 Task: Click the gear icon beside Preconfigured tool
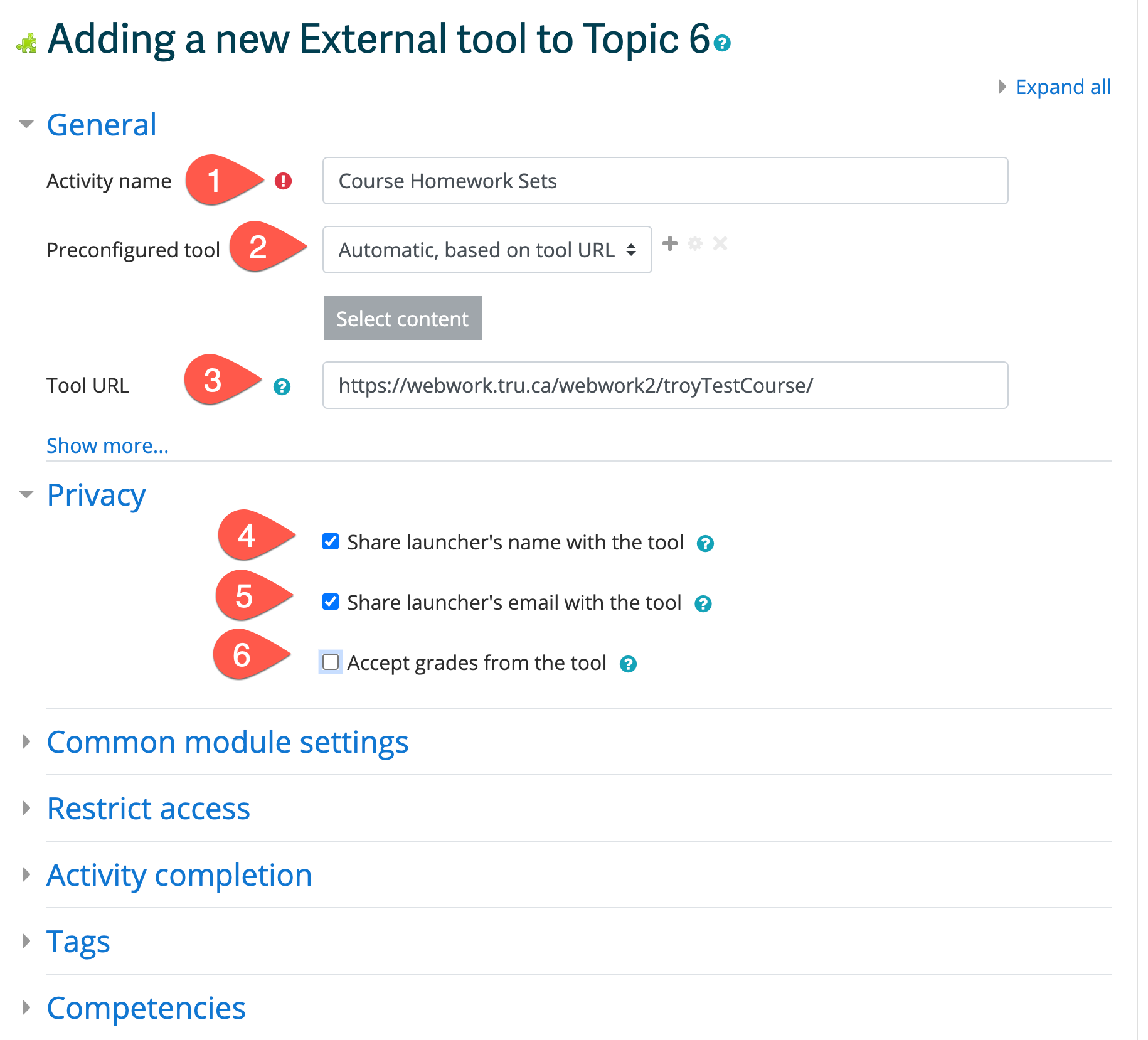(x=695, y=243)
